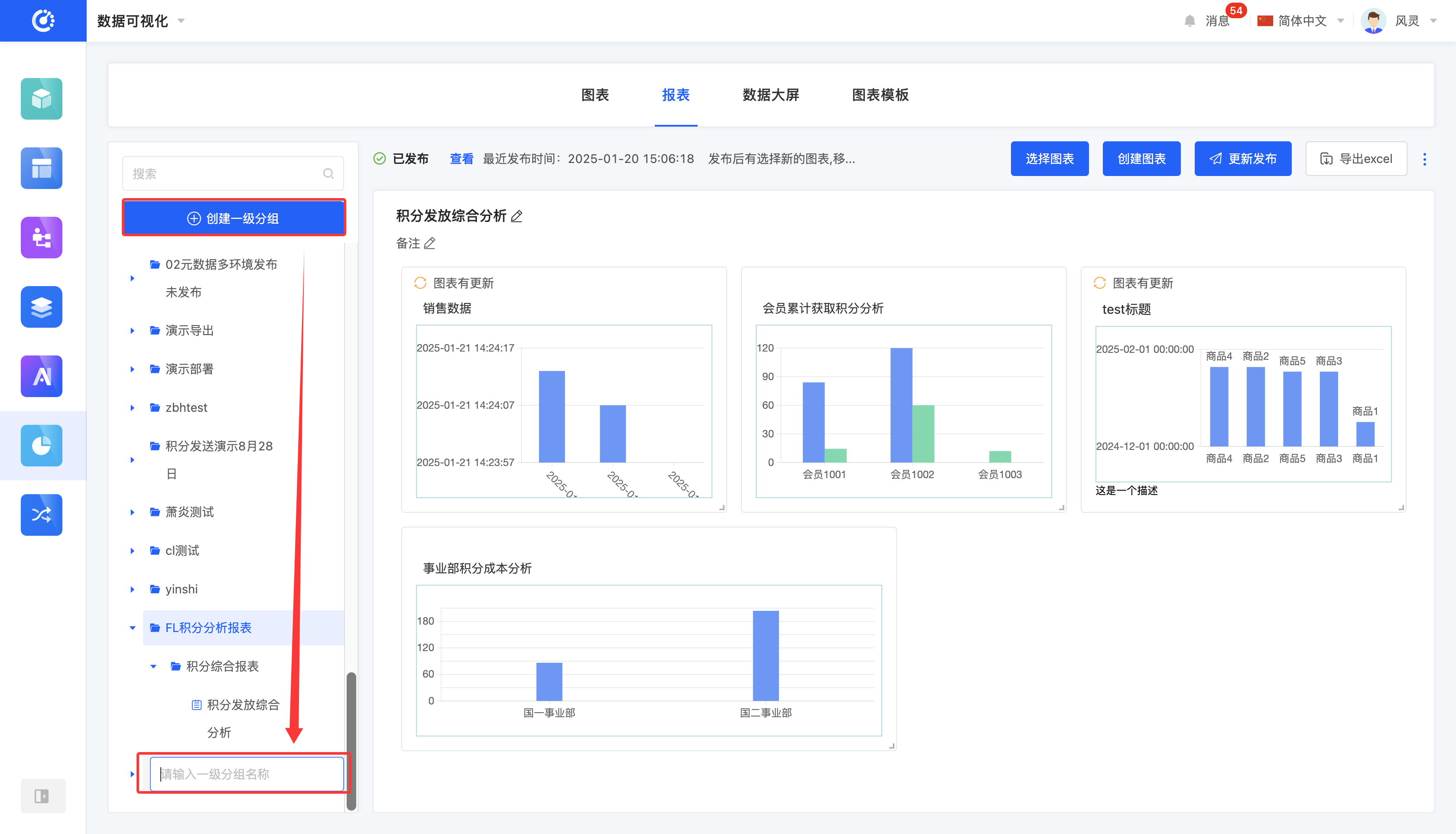Switch to the 数据大屏 tab
The height and width of the screenshot is (834, 1456).
[x=770, y=94]
